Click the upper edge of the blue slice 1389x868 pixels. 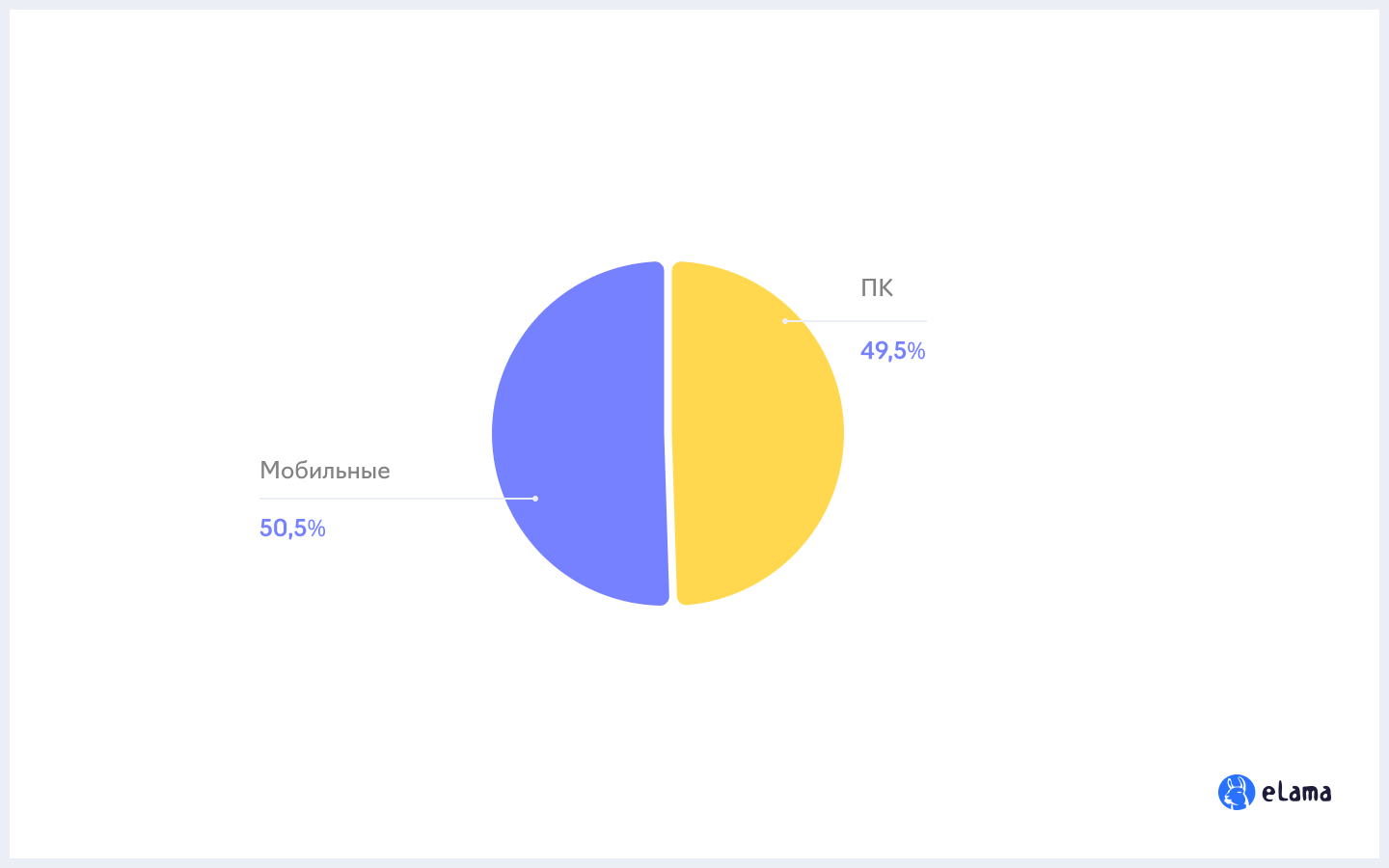click(x=617, y=271)
